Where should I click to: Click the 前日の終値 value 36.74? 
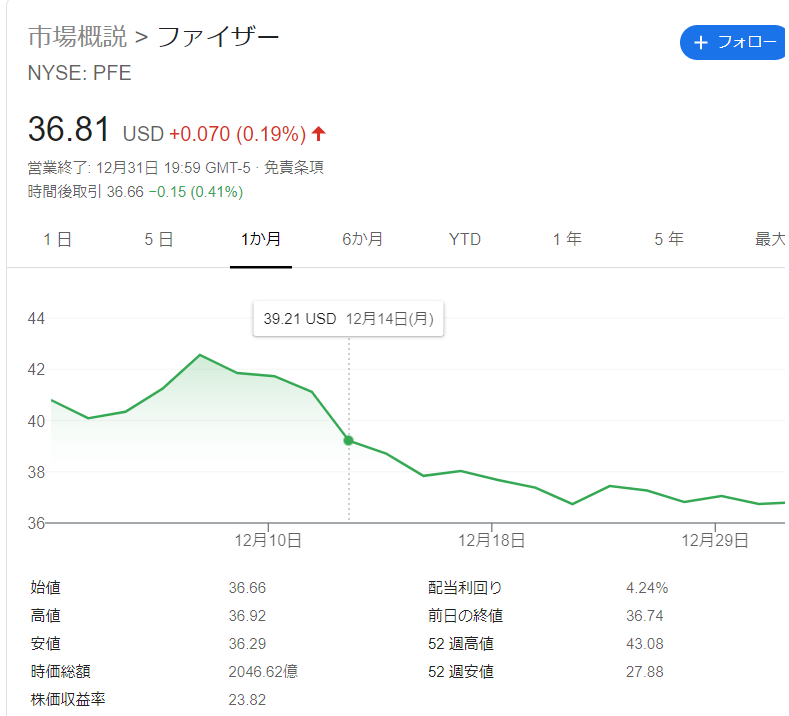coord(645,616)
